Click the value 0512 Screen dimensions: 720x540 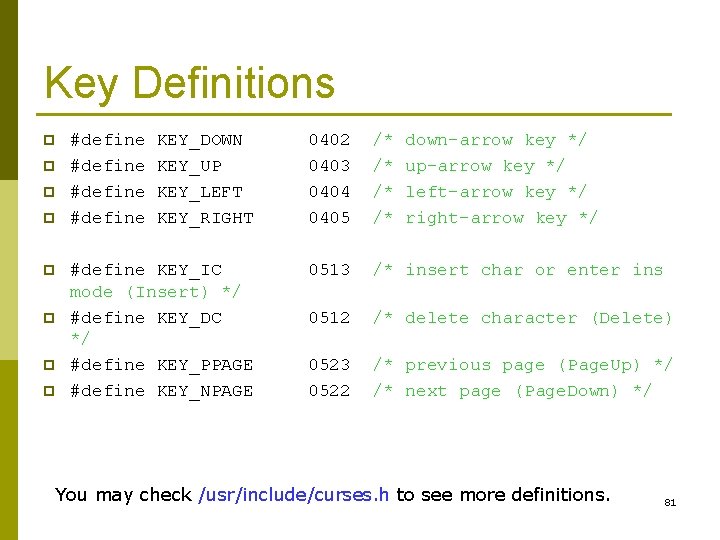pos(329,317)
